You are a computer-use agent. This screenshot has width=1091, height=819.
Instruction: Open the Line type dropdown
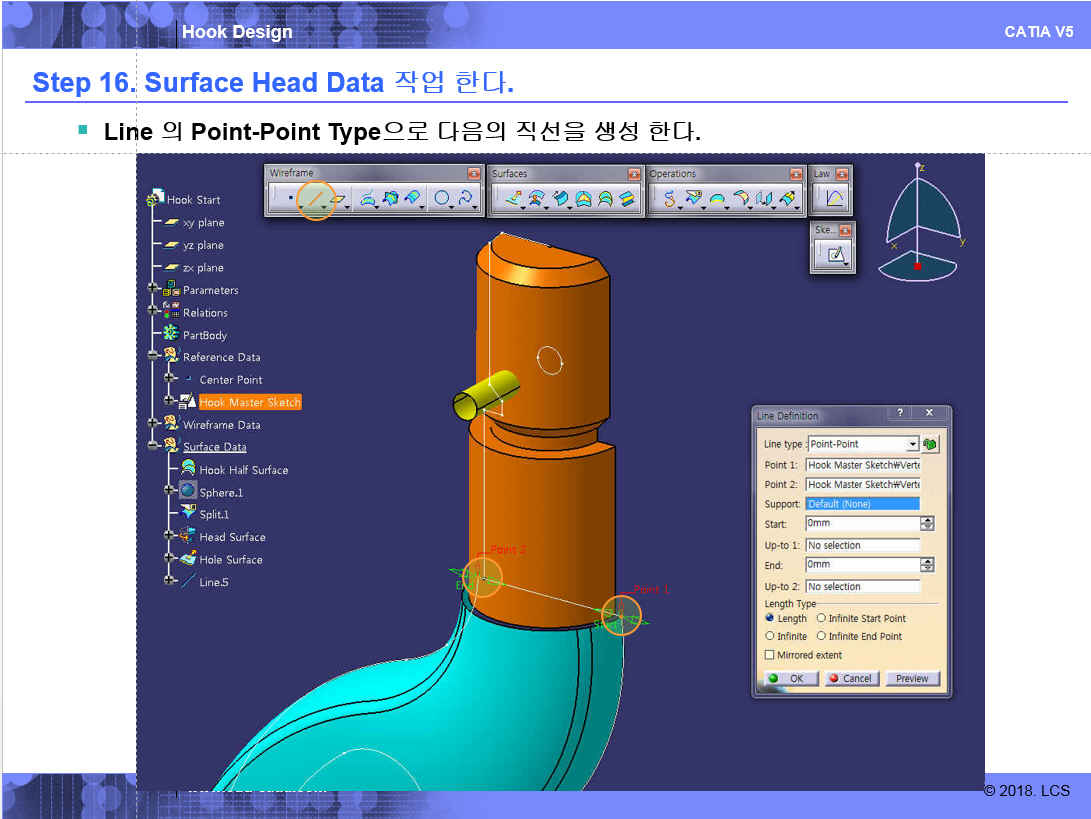click(912, 444)
